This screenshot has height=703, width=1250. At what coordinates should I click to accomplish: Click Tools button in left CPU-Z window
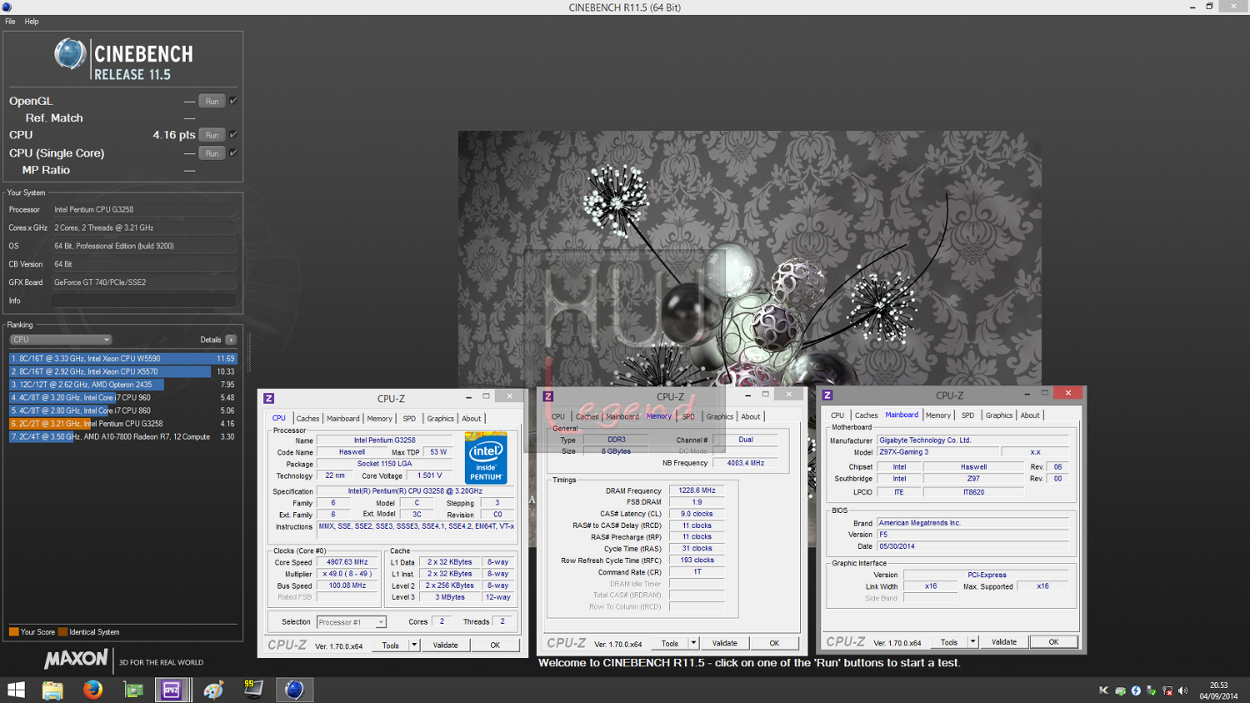pos(390,645)
